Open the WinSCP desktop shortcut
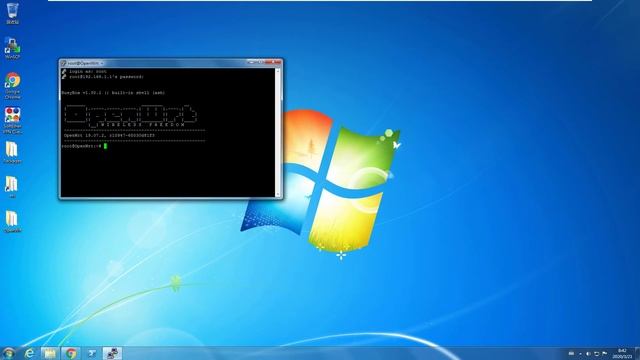This screenshot has width=640, height=360. tap(12, 49)
